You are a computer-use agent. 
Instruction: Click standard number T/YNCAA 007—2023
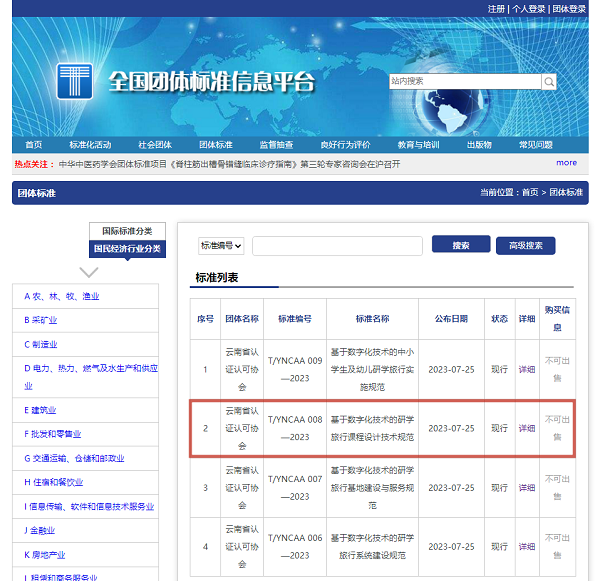pyautogui.click(x=295, y=488)
